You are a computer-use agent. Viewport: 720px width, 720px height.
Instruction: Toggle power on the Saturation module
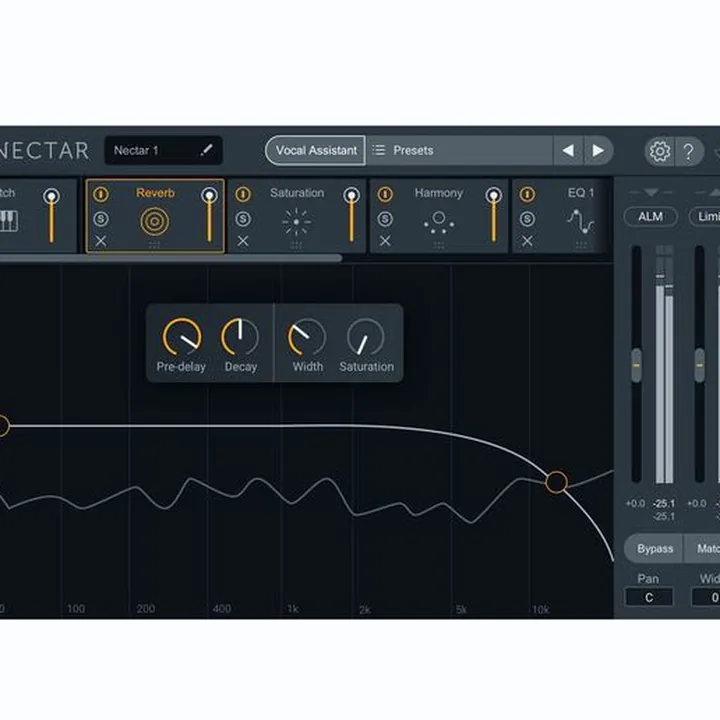click(x=243, y=194)
